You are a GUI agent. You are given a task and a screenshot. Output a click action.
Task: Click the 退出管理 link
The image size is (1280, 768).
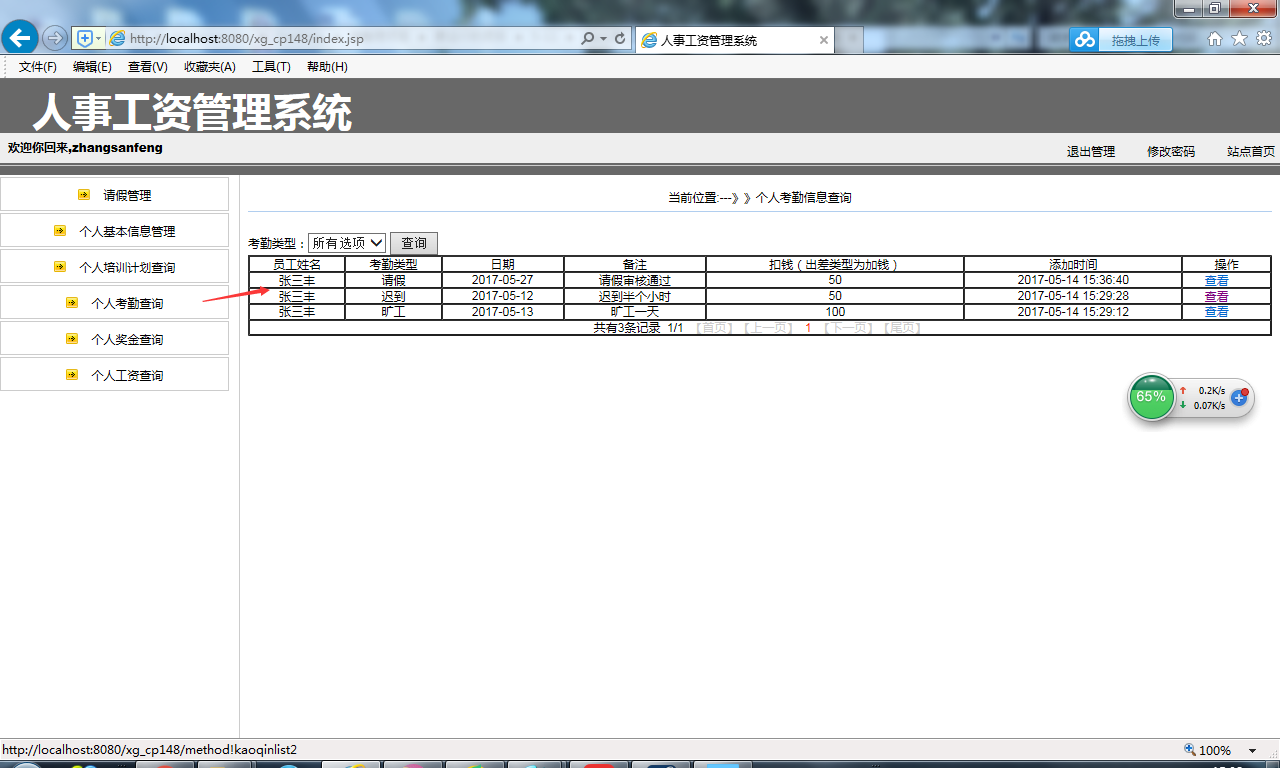tap(1091, 152)
